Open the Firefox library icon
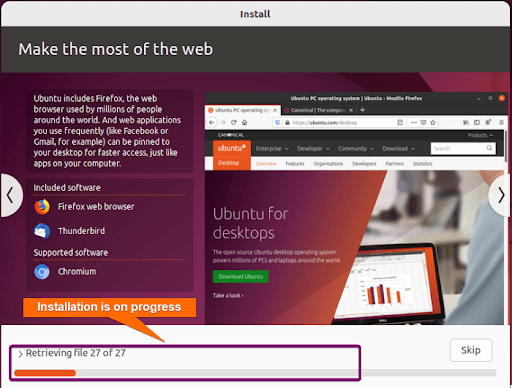Viewport: 512px width, 388px height. coord(466,122)
